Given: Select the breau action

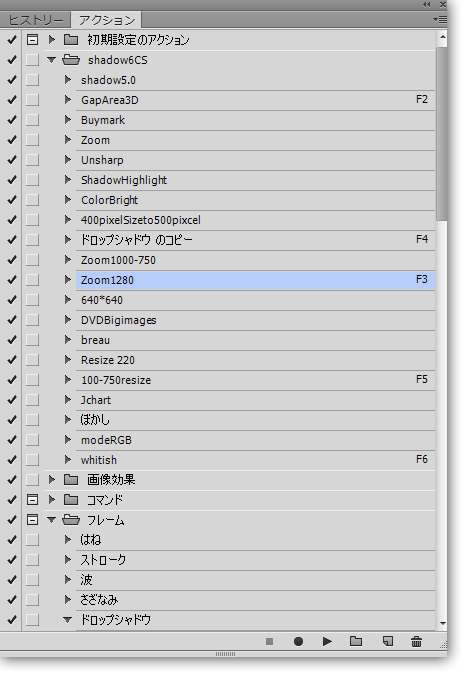Looking at the screenshot, I should pyautogui.click(x=255, y=340).
